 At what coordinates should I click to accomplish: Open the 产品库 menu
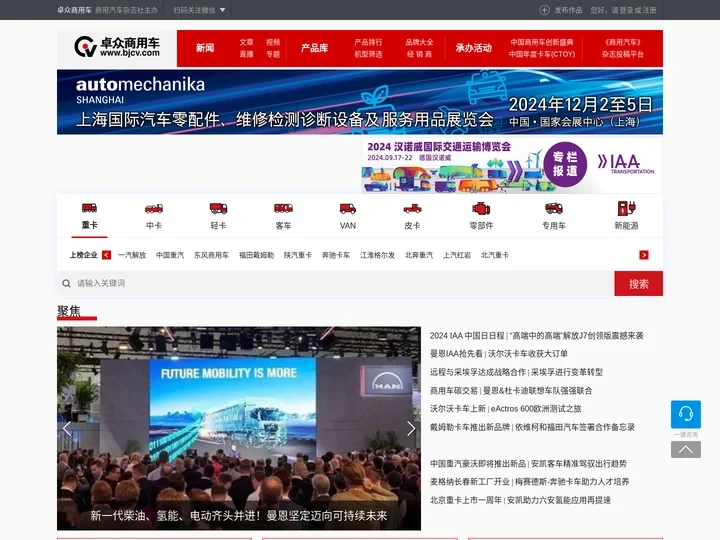(315, 48)
